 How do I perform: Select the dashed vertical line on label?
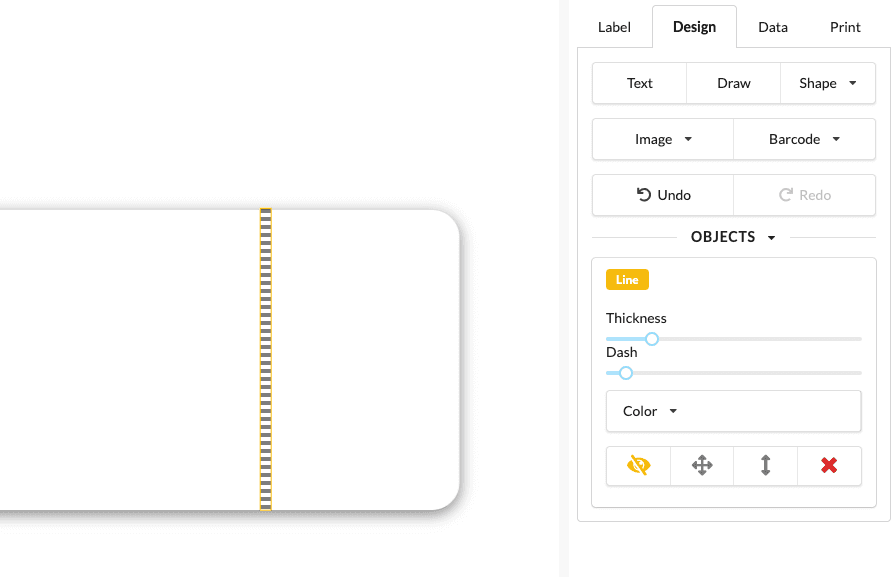pos(266,360)
